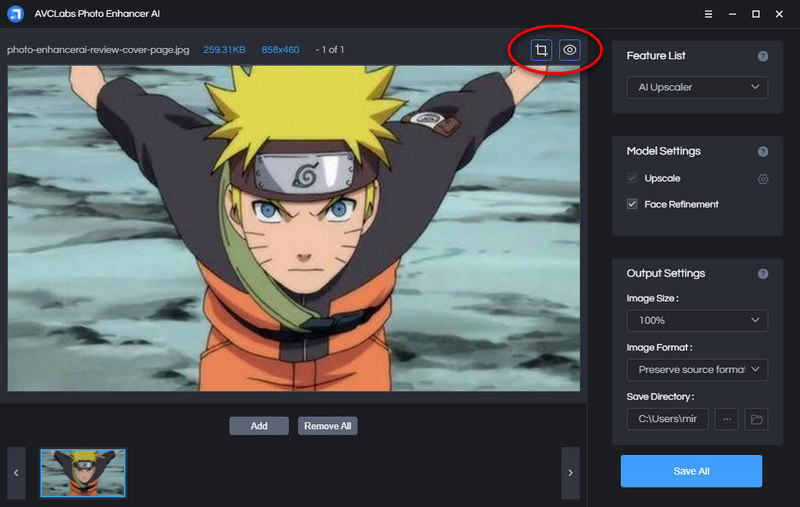Browse save directory with ellipsis button
The height and width of the screenshot is (507, 800).
pyautogui.click(x=727, y=419)
